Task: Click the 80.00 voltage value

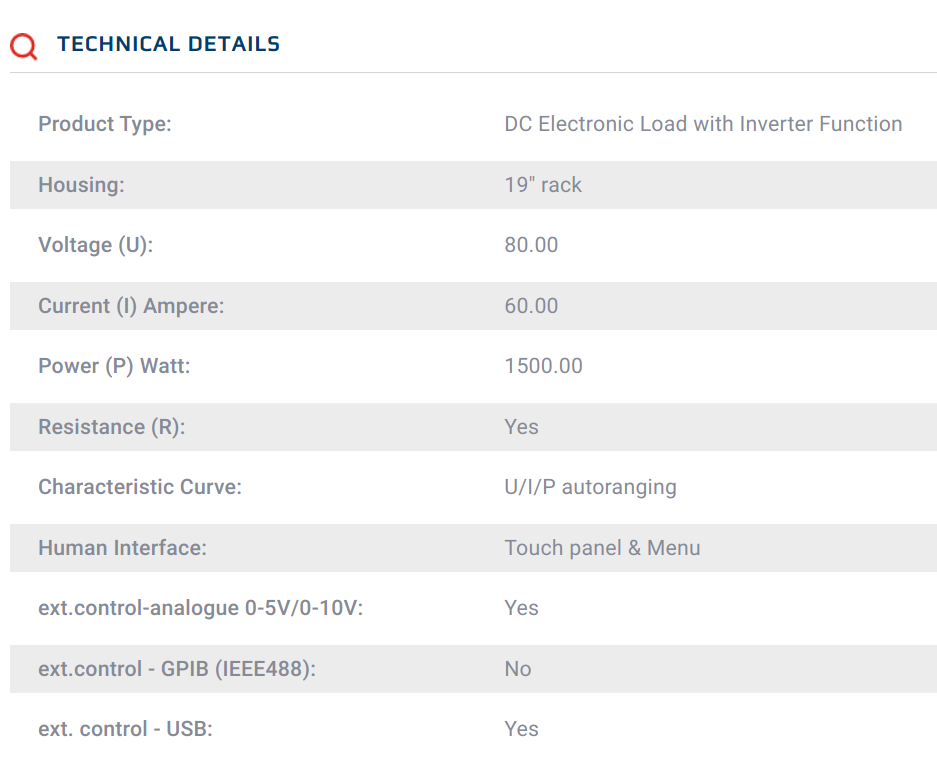Action: pyautogui.click(x=531, y=245)
